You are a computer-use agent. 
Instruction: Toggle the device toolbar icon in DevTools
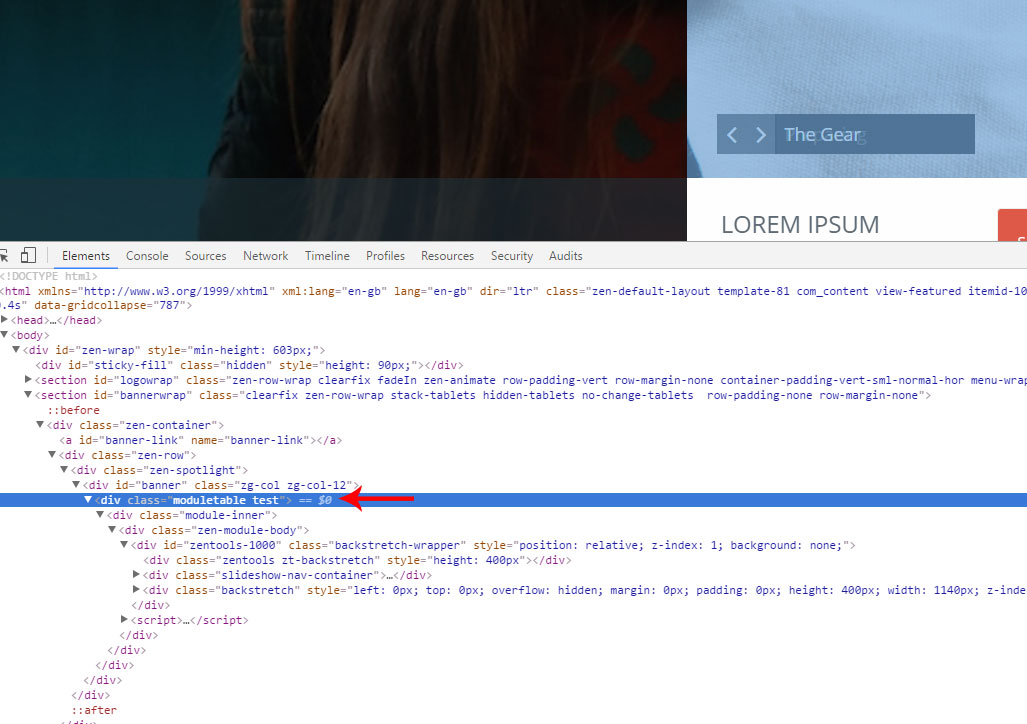pos(28,255)
